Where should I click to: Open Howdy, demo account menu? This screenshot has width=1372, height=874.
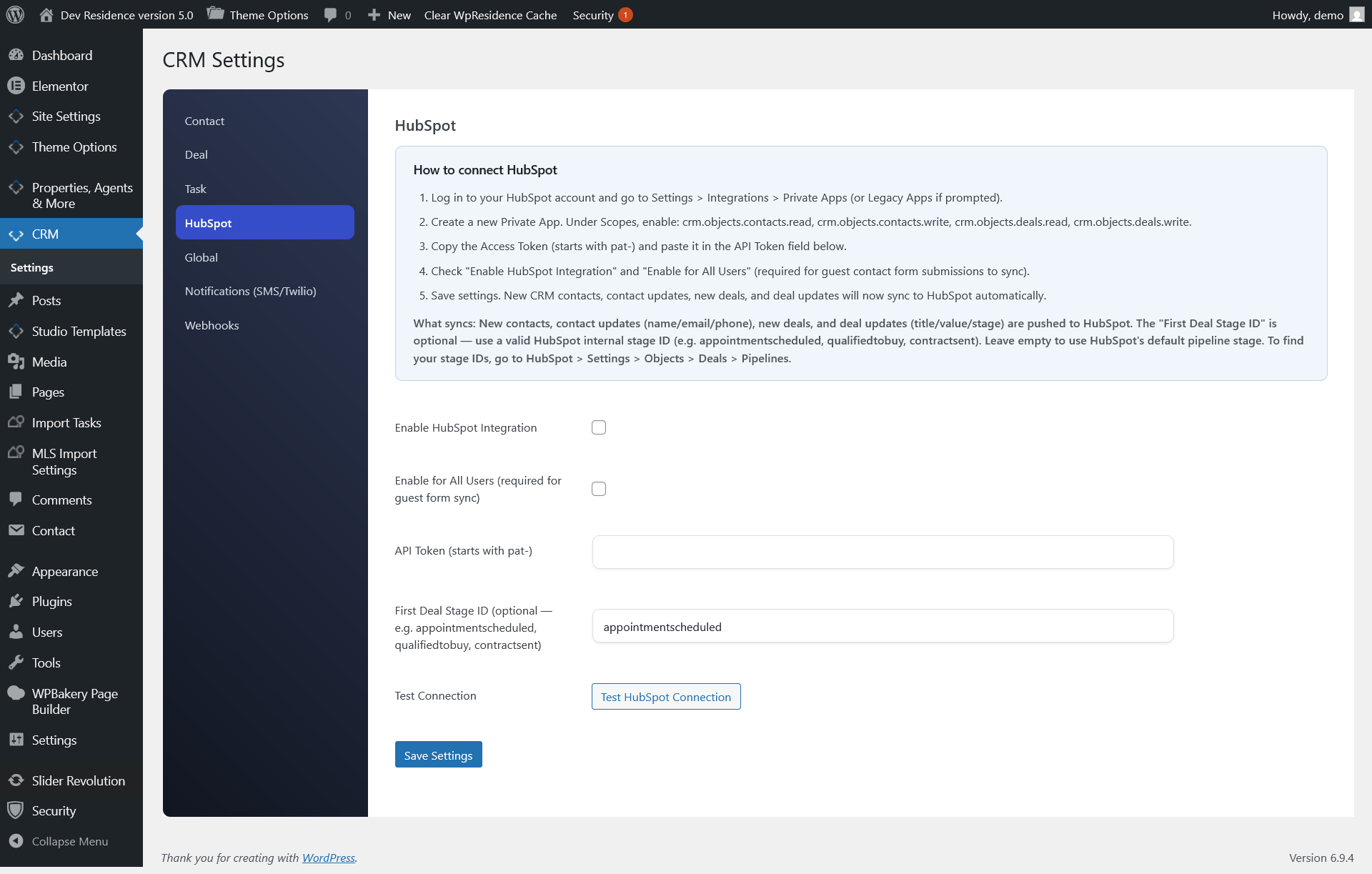tap(1308, 14)
